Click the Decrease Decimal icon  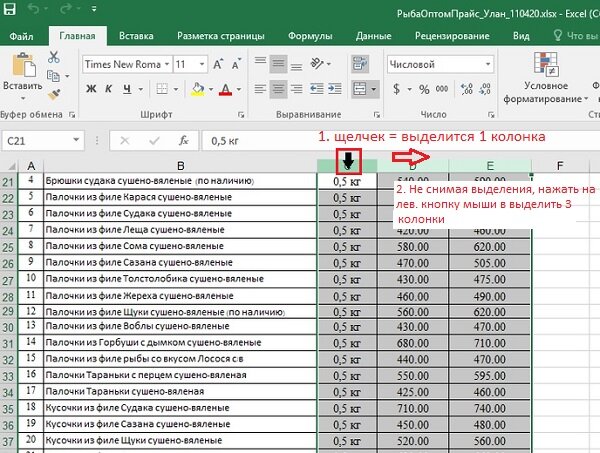click(484, 89)
